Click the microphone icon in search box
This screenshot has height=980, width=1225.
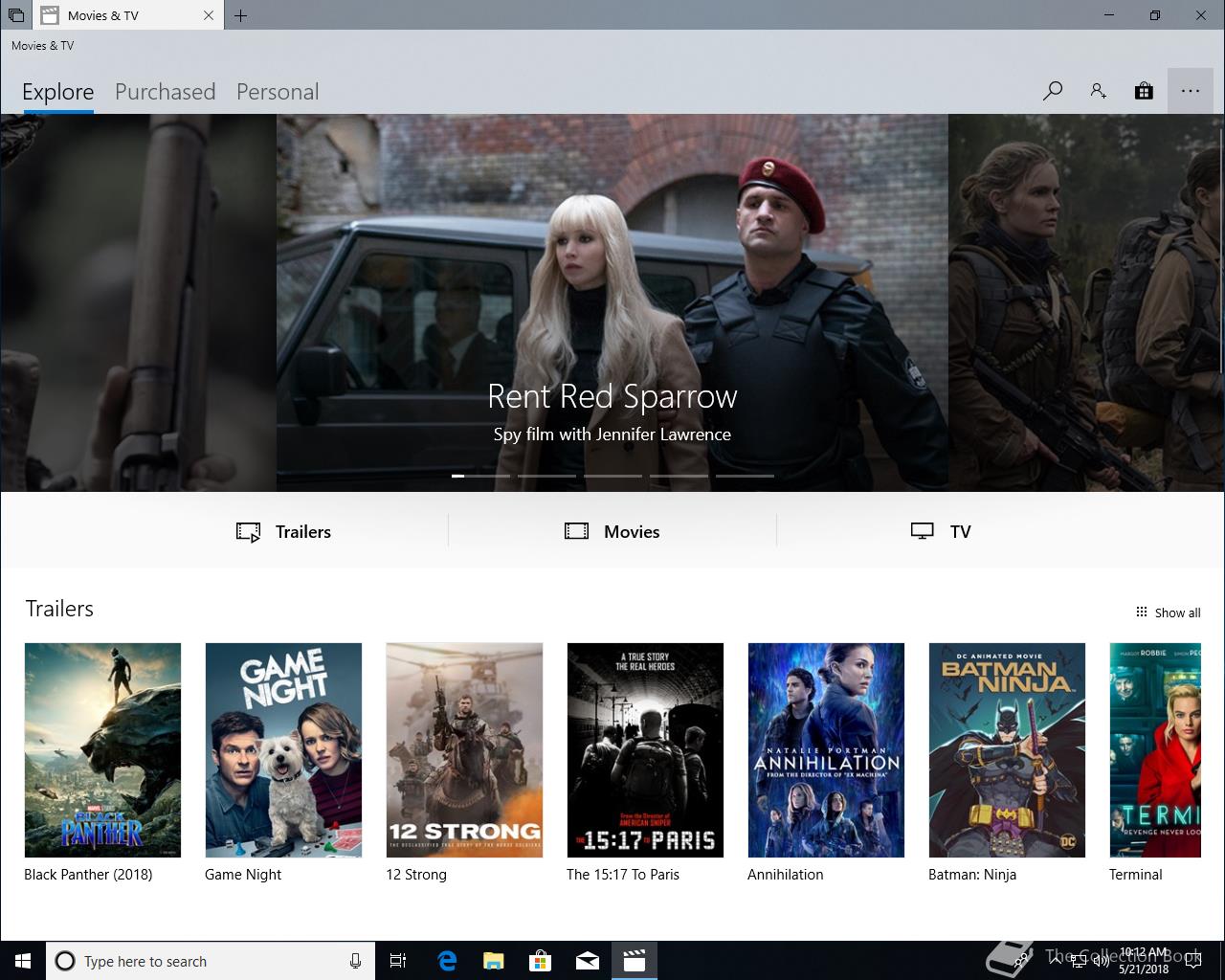[355, 961]
